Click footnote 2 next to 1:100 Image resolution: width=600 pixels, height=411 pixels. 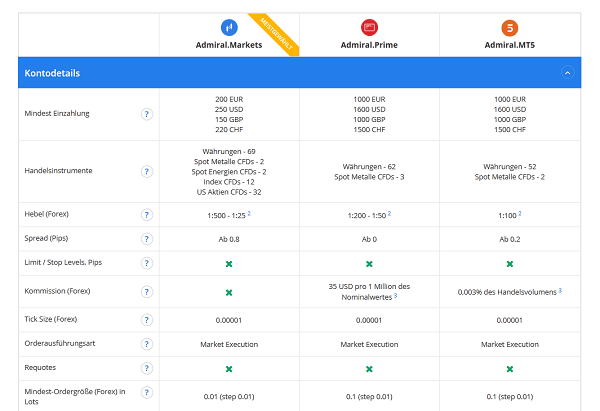tap(520, 213)
